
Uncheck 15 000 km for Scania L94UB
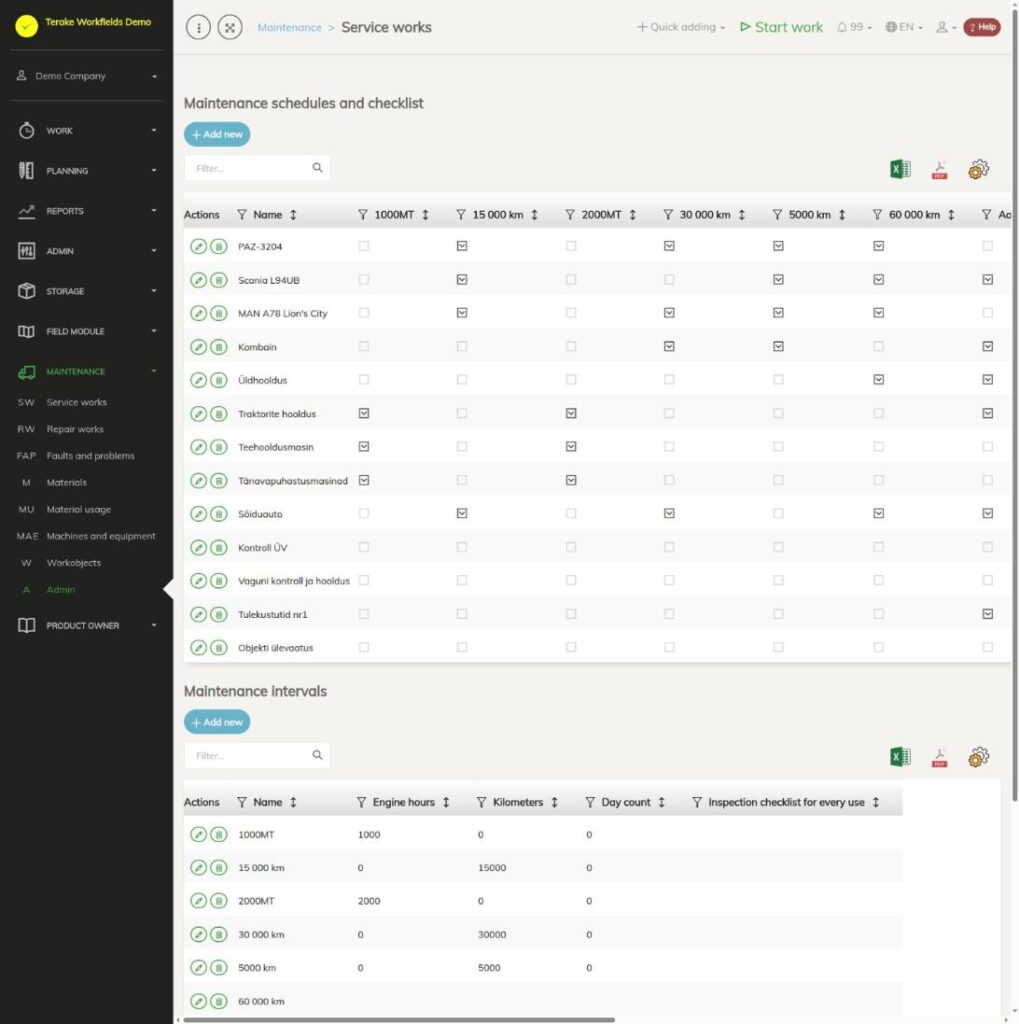point(462,280)
